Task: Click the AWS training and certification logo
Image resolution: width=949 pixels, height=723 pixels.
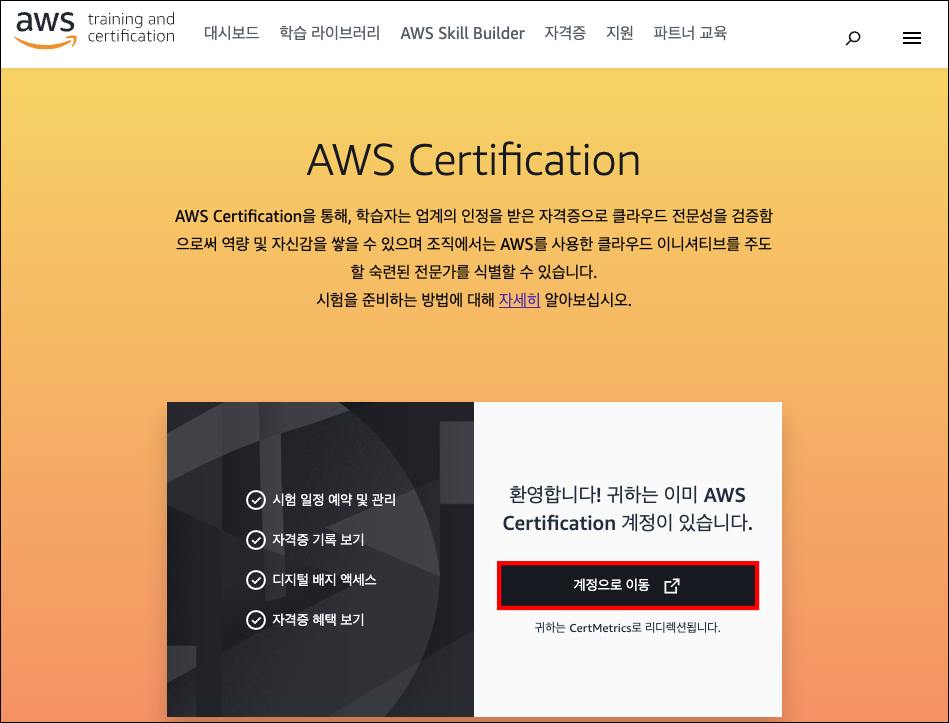Action: pyautogui.click(x=95, y=29)
